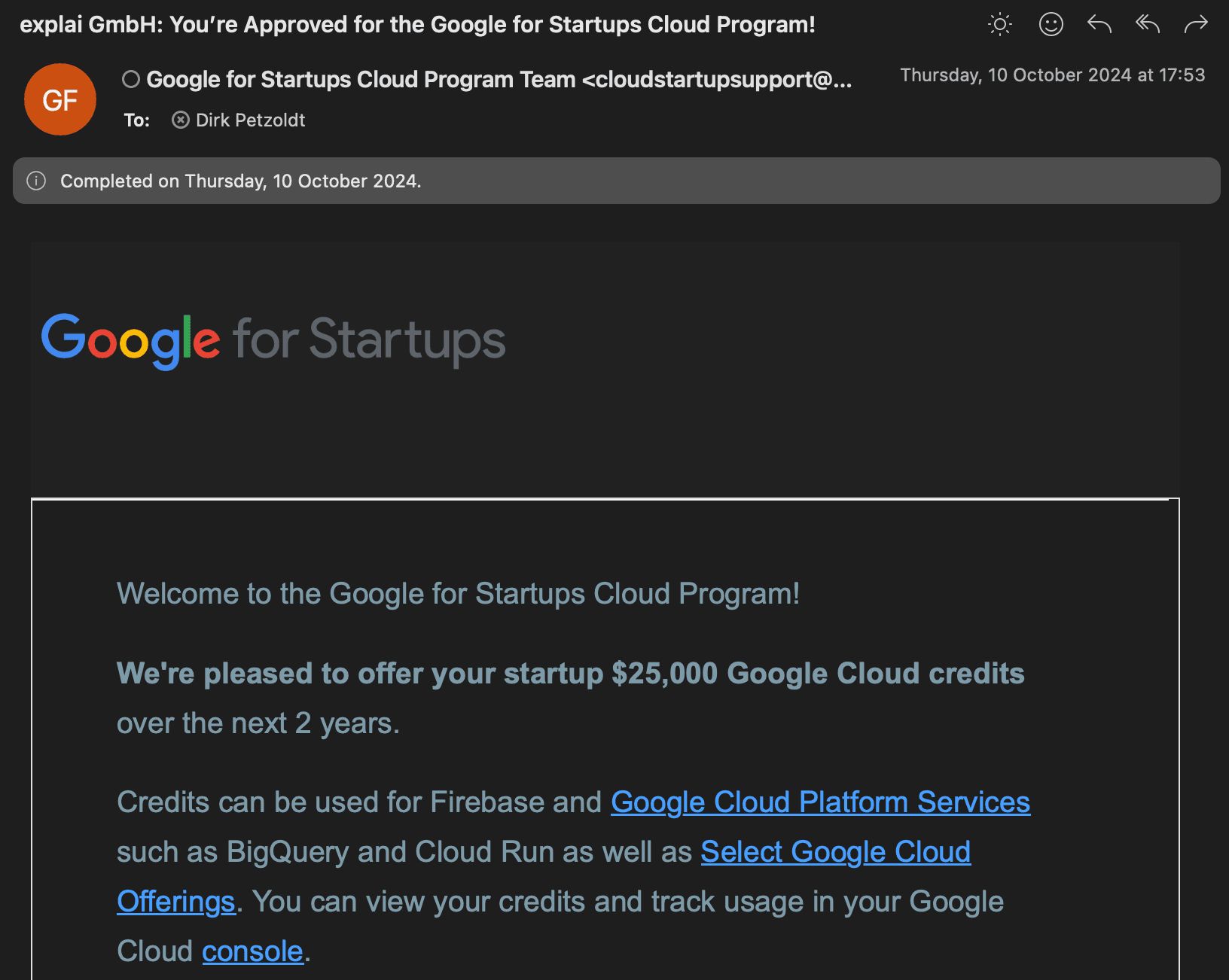Image resolution: width=1229 pixels, height=980 pixels.
Task: Follow the Select Google Cloud link
Action: point(835,852)
